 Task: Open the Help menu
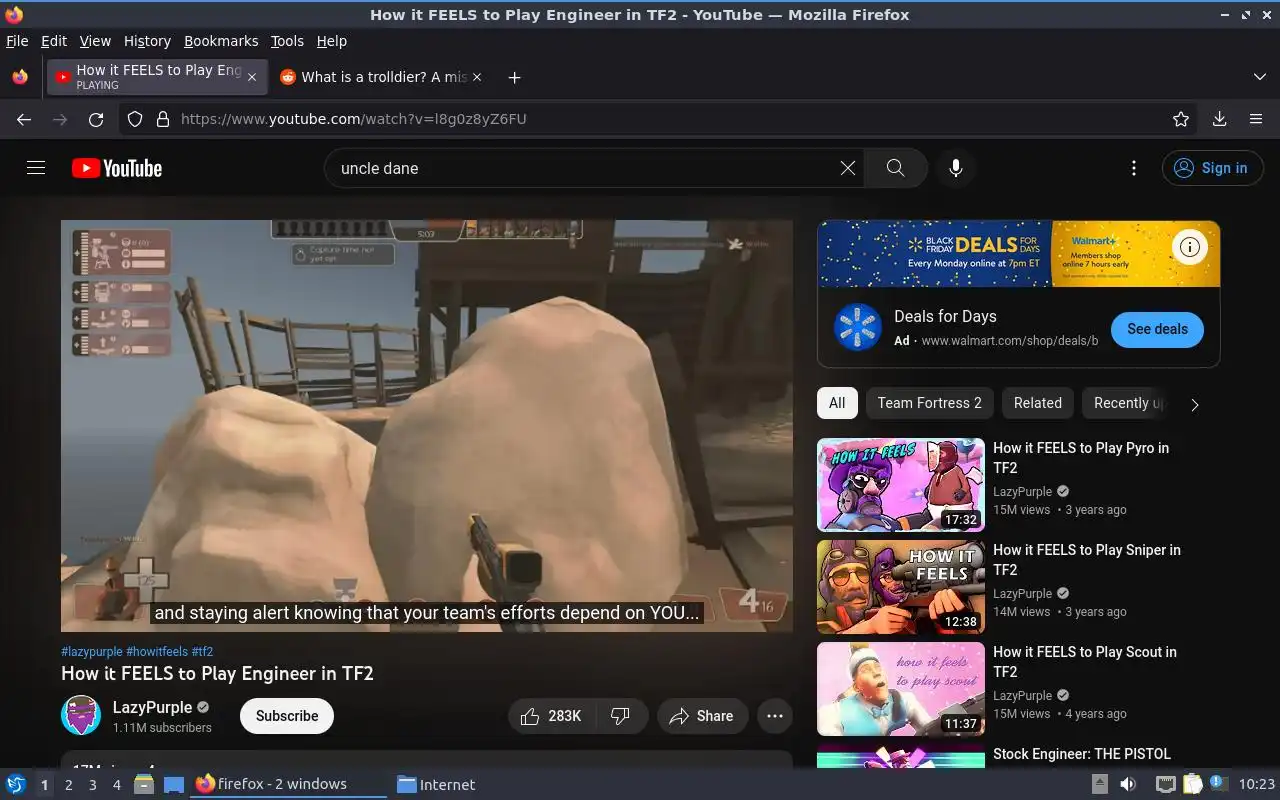[x=332, y=41]
